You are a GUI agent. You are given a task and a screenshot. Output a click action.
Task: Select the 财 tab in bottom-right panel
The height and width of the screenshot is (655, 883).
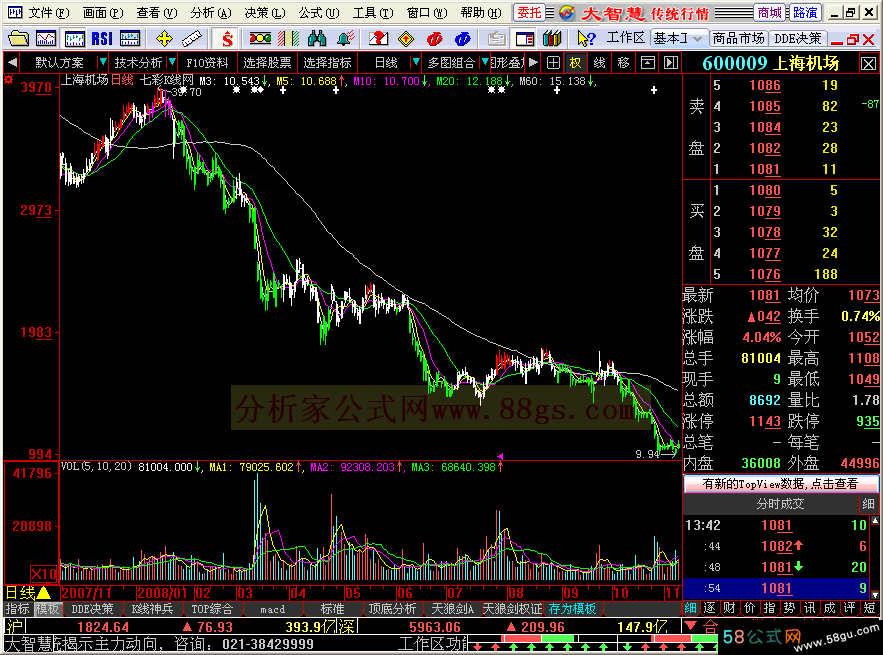[x=729, y=608]
